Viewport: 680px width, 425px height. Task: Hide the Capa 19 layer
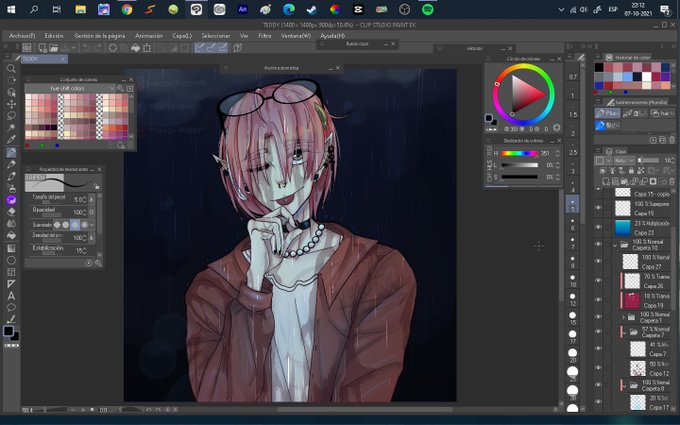tap(599, 300)
